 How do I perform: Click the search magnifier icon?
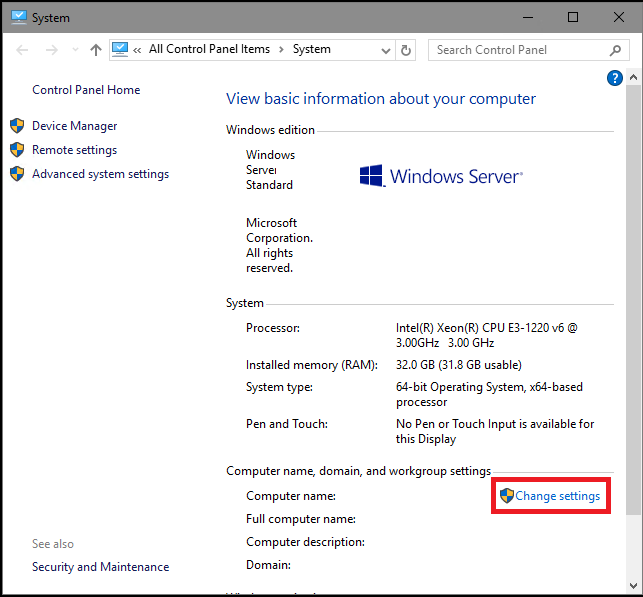click(615, 50)
